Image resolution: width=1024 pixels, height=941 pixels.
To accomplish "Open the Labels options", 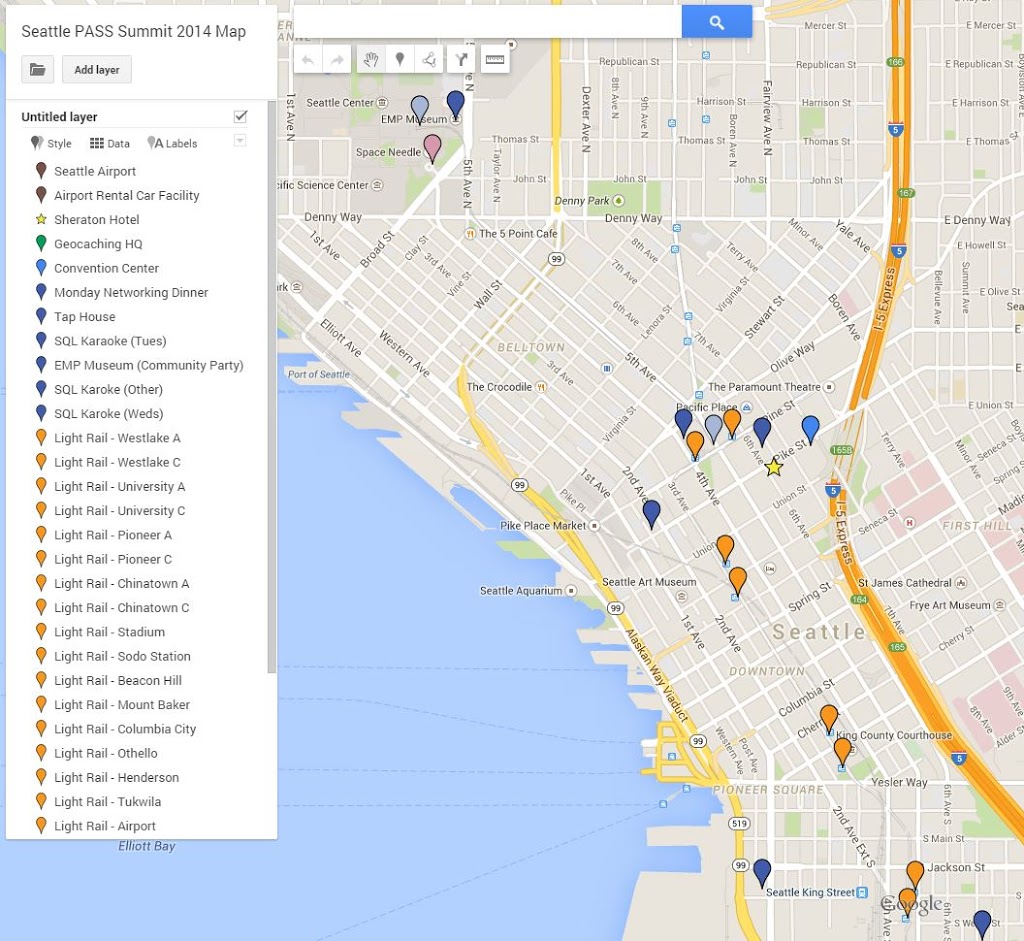I will [172, 143].
